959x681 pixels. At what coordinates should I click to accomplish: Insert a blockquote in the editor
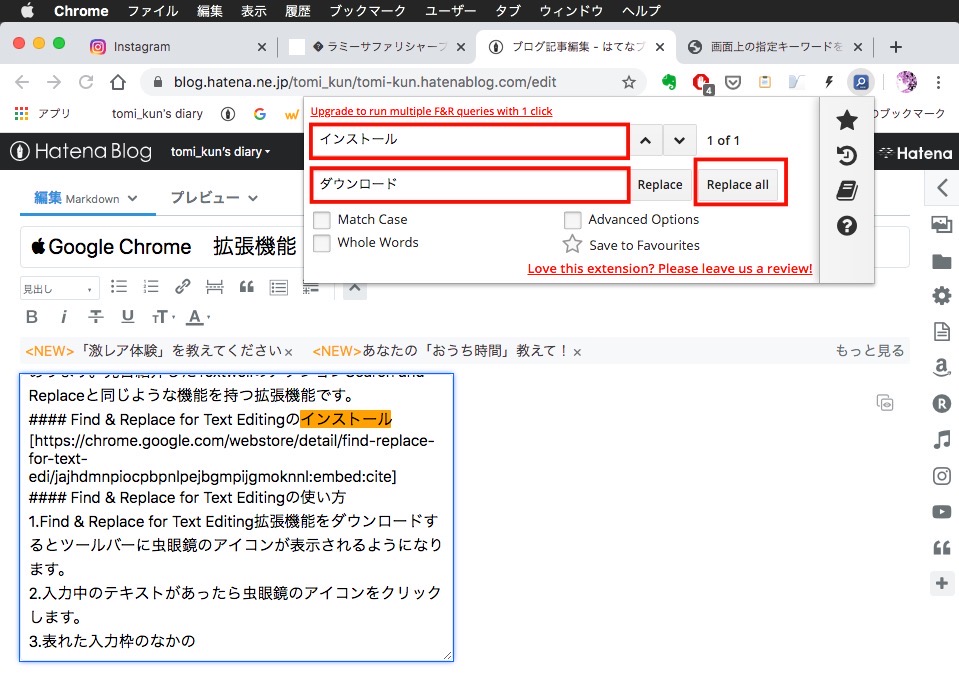coord(246,286)
